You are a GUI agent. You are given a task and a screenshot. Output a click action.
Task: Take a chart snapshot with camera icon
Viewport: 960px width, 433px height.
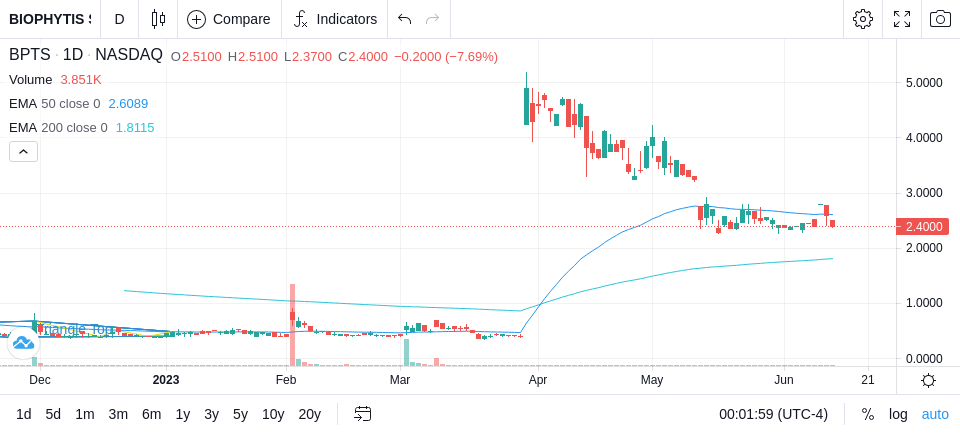[x=940, y=19]
